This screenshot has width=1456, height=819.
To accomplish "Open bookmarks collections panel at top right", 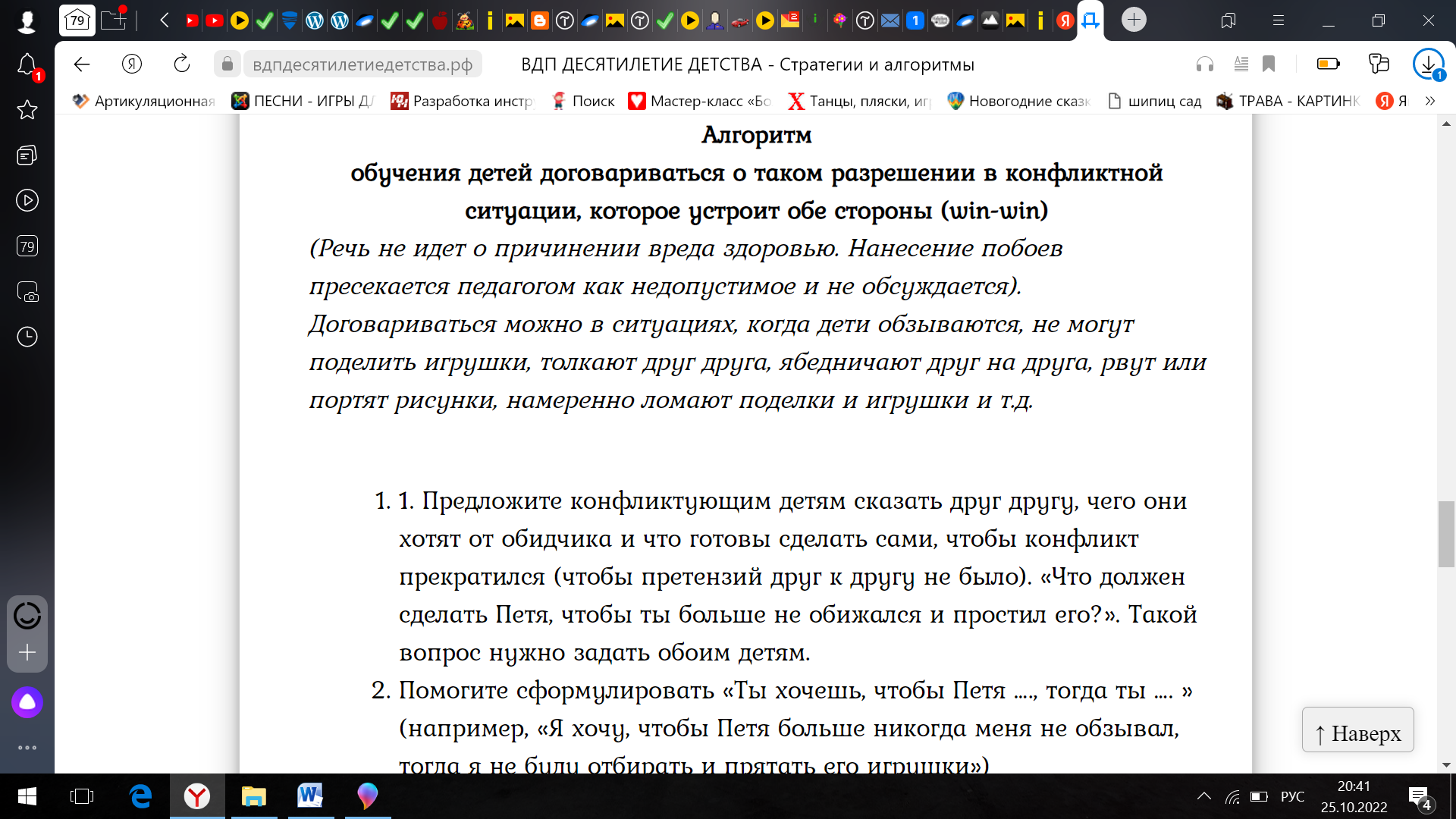I will 1228,21.
